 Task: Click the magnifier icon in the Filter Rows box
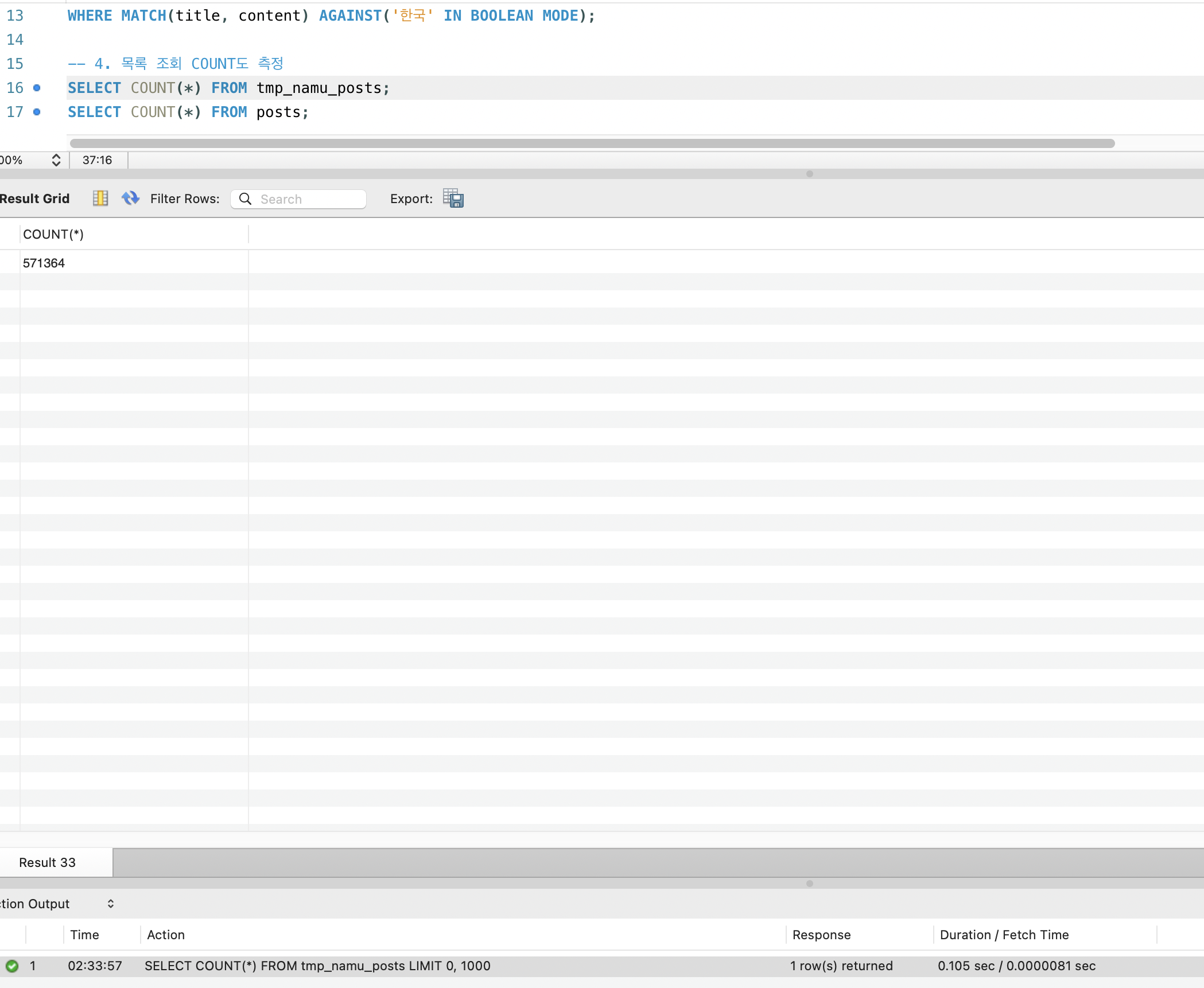[x=245, y=199]
